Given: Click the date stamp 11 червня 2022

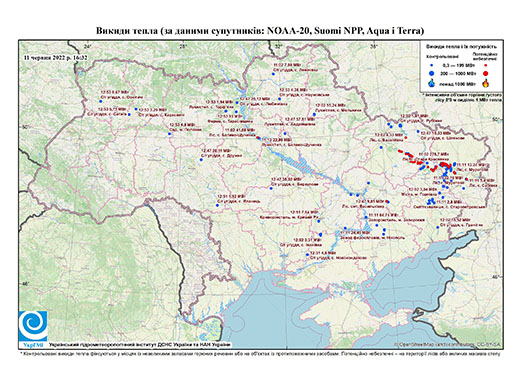Looking at the screenshot, I should pyautogui.click(x=56, y=57).
